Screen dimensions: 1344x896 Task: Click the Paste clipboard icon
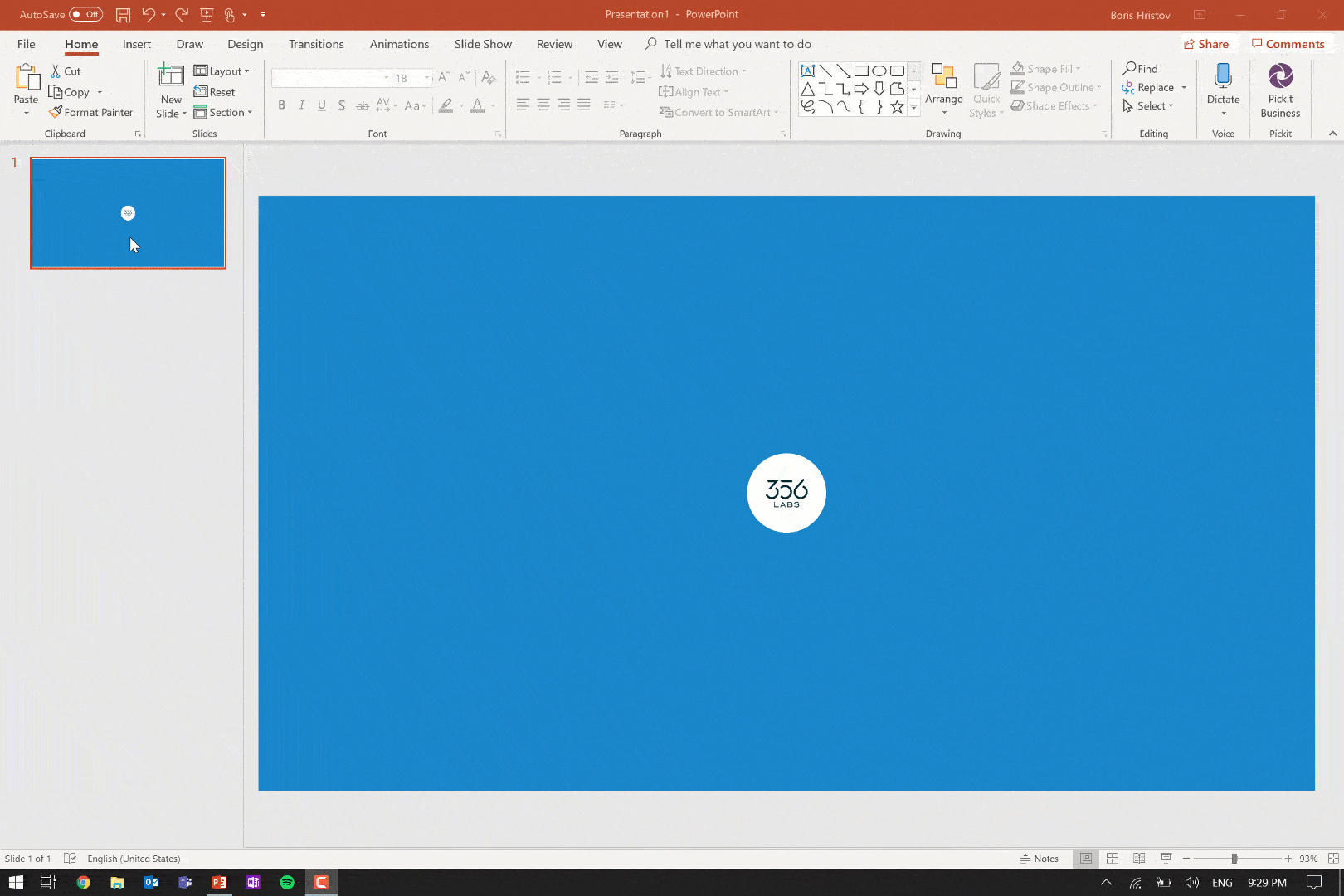(27, 77)
